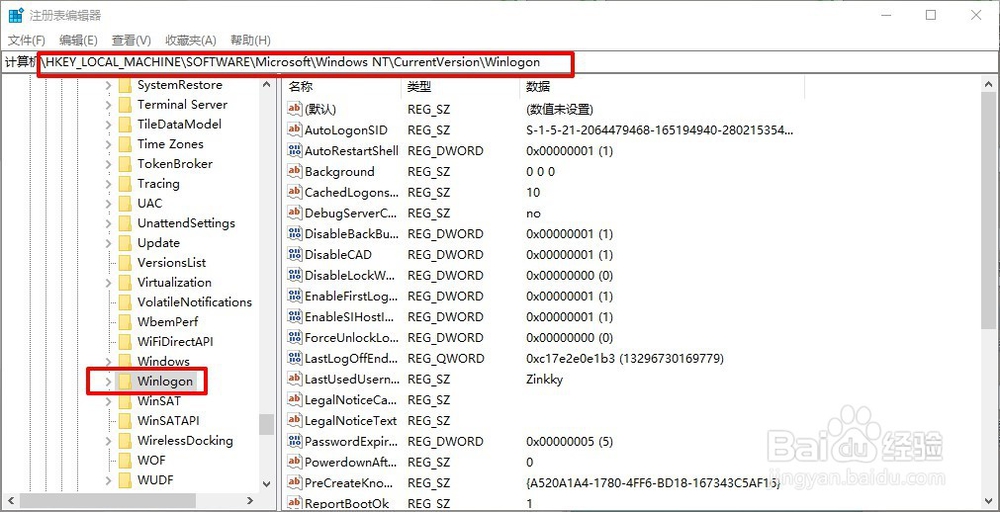Click the string icon of AutoLogonSID value
Image resolution: width=1000 pixels, height=512 pixels.
click(x=294, y=130)
